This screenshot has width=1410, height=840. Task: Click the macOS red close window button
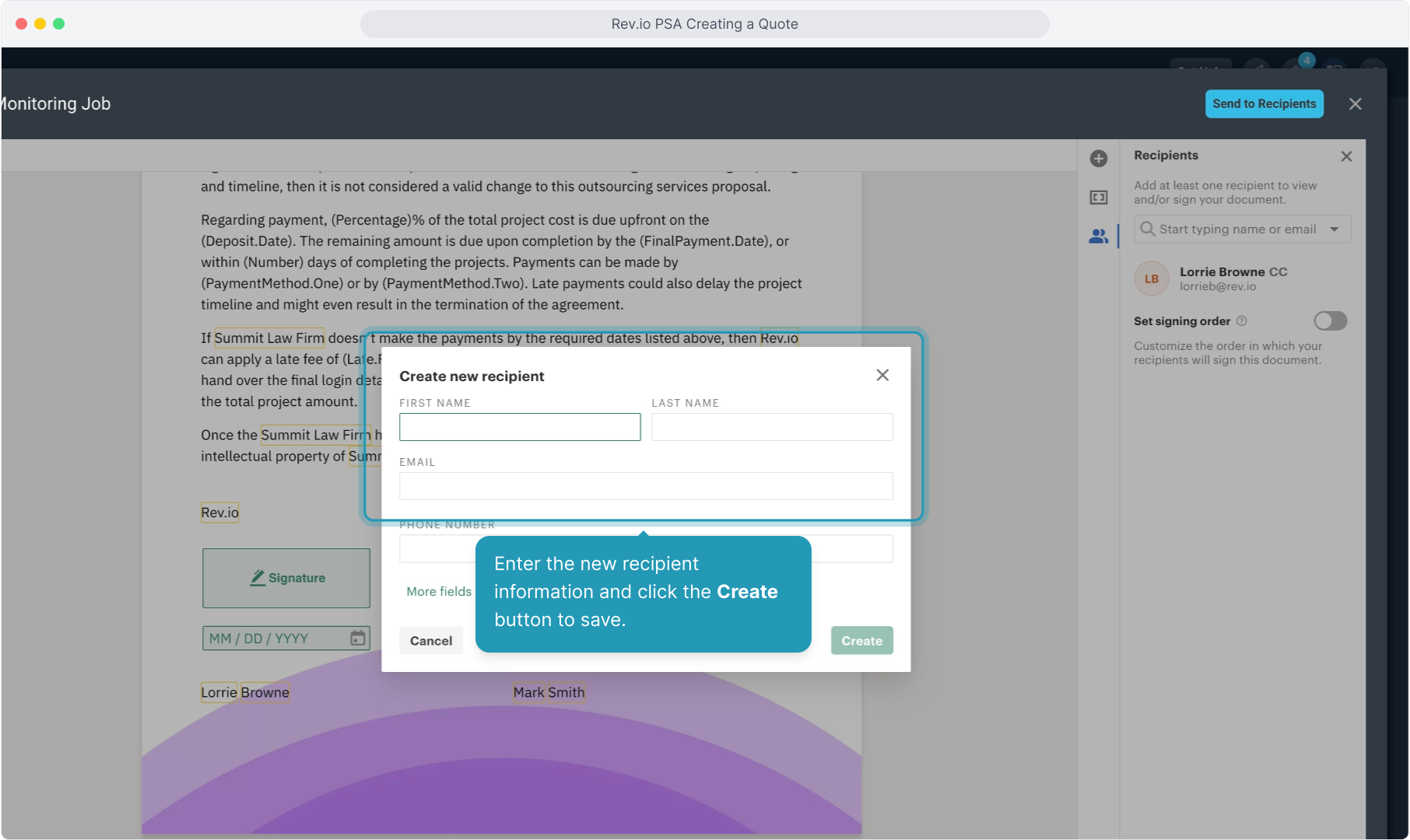click(21, 24)
